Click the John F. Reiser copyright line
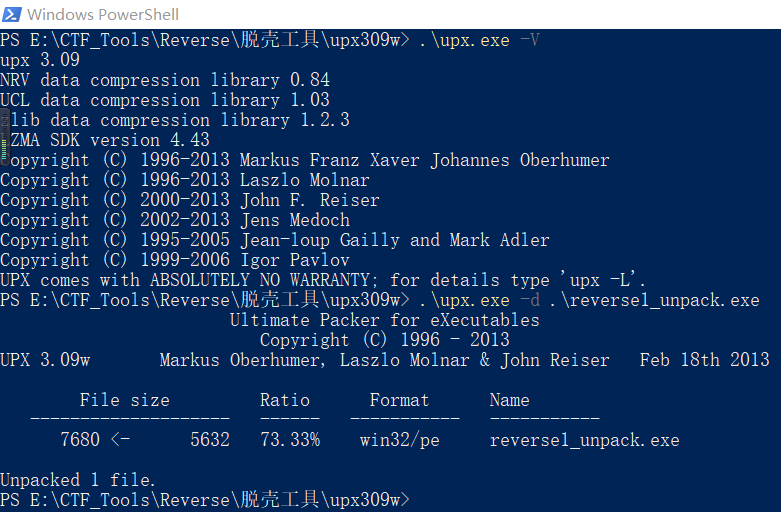781x512 pixels. click(x=190, y=200)
